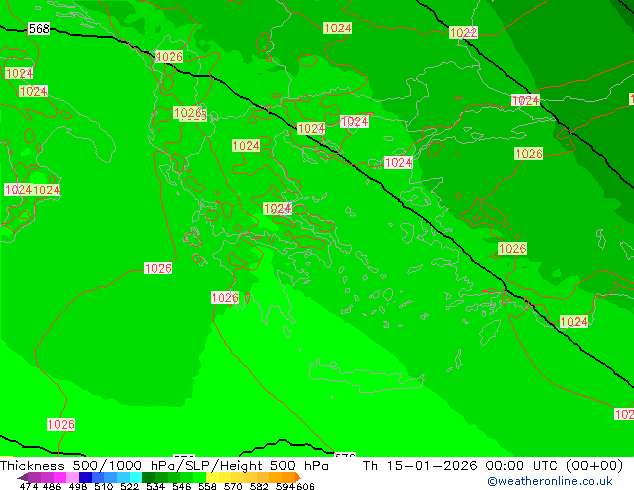Click legend value 510
The width and height of the screenshot is (634, 490).
(x=104, y=486)
